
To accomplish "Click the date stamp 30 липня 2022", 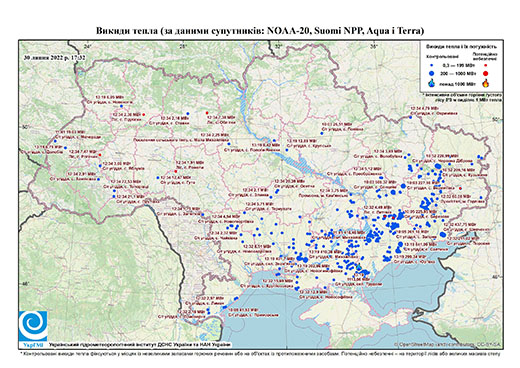I will point(55,57).
